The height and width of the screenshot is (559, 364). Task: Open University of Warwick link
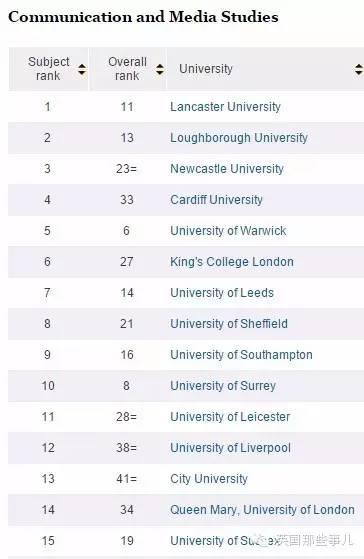[228, 231]
